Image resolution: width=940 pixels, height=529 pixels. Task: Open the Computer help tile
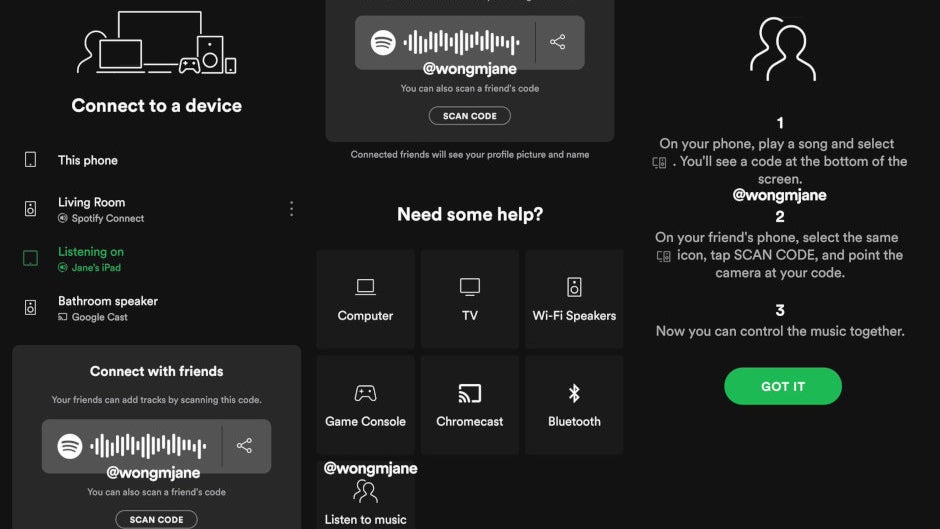[x=365, y=299]
